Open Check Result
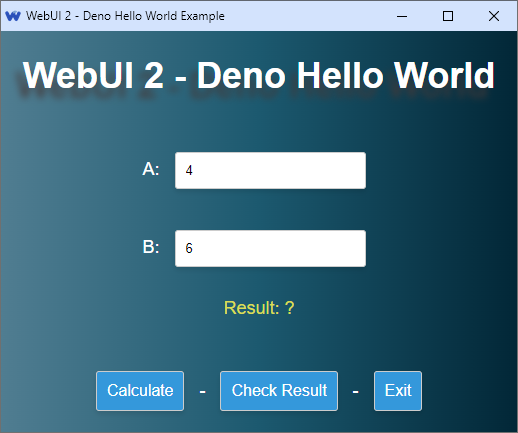The width and height of the screenshot is (518, 433). pyautogui.click(x=279, y=391)
